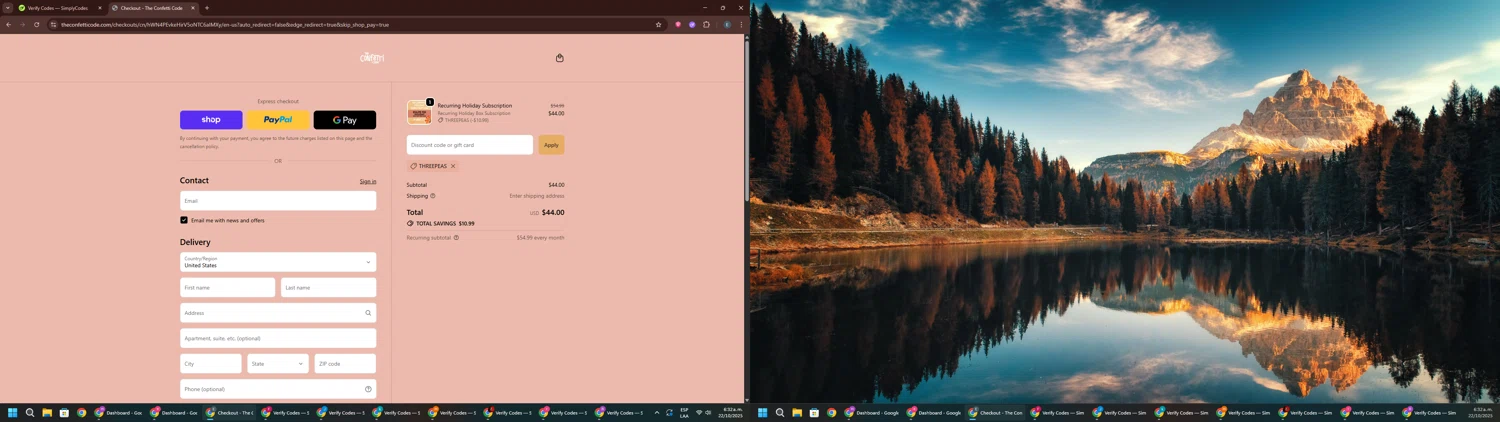Open the Chrome extensions puzzle icon
This screenshot has width=1500, height=422.
[706, 24]
